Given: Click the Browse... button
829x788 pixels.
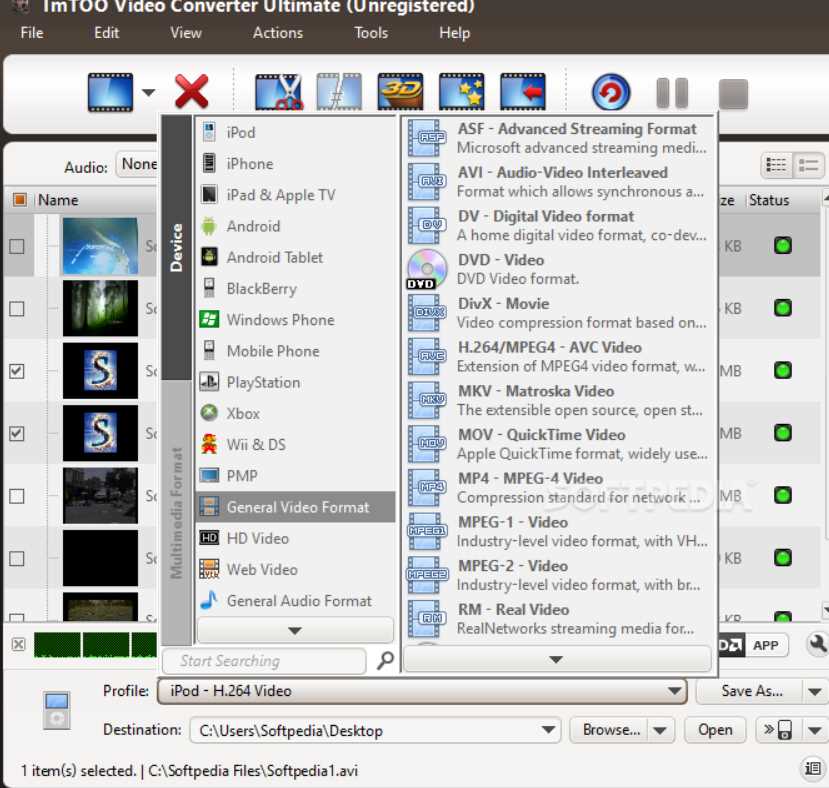Looking at the screenshot, I should [611, 730].
